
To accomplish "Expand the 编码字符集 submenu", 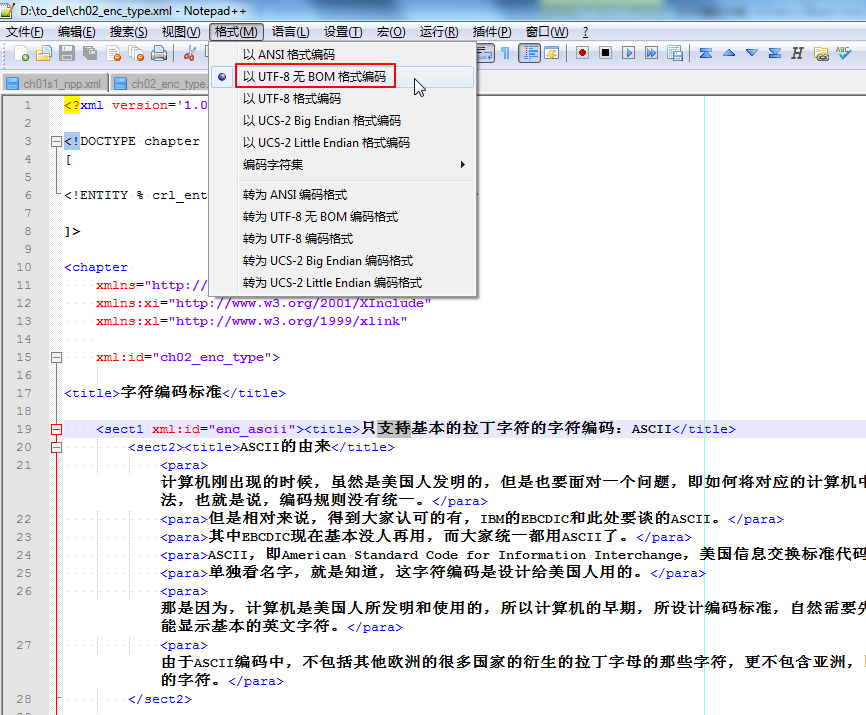I will pos(342,165).
